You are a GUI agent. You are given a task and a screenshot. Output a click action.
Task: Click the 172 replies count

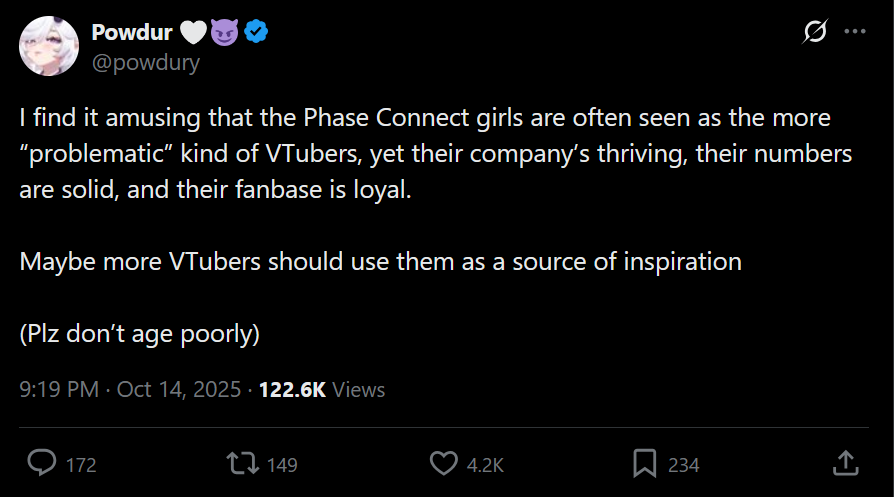[x=81, y=465]
